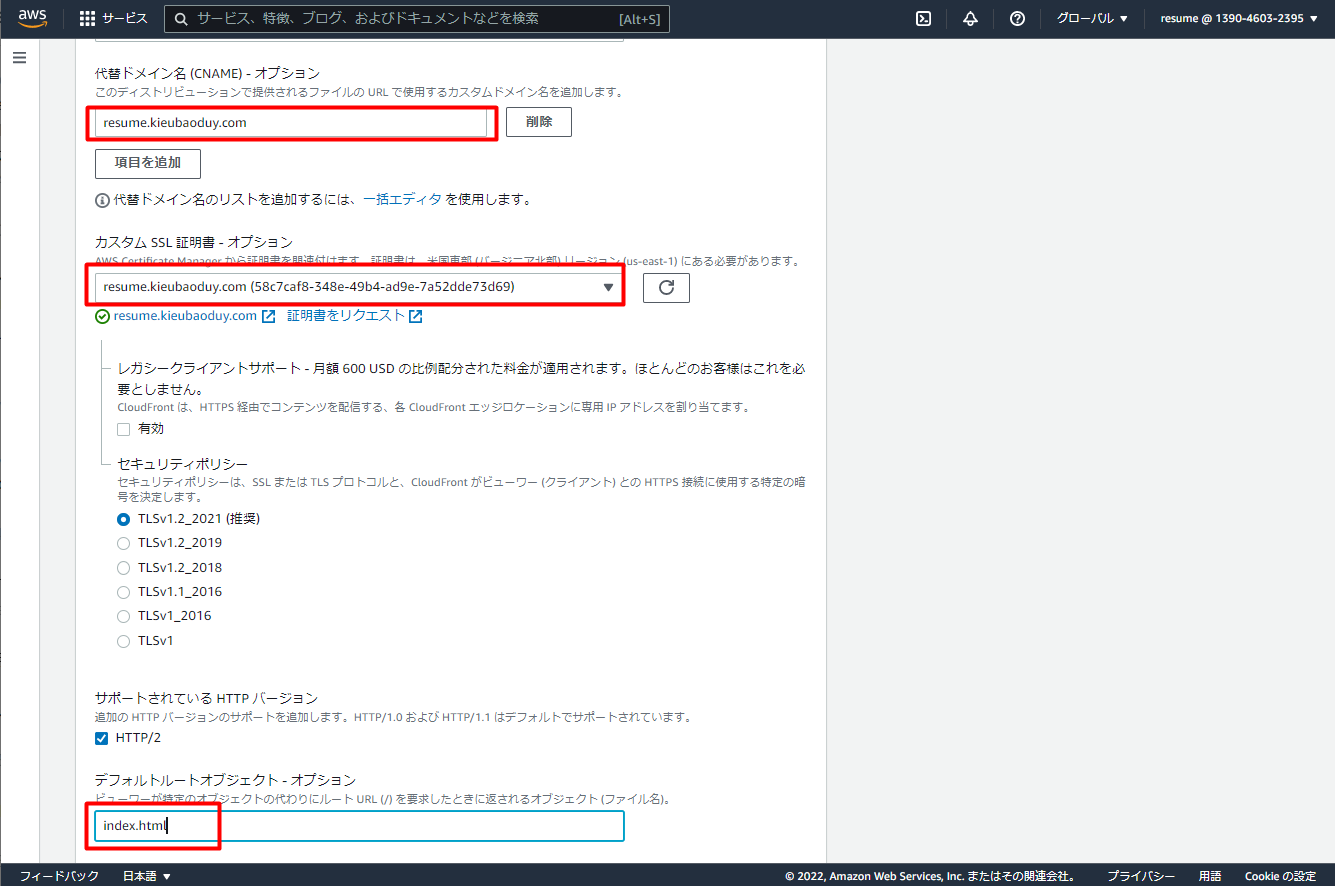Screen dimensions: 1335x886
Task: Open the プライバシー footer link
Action: pyautogui.click(x=1141, y=876)
